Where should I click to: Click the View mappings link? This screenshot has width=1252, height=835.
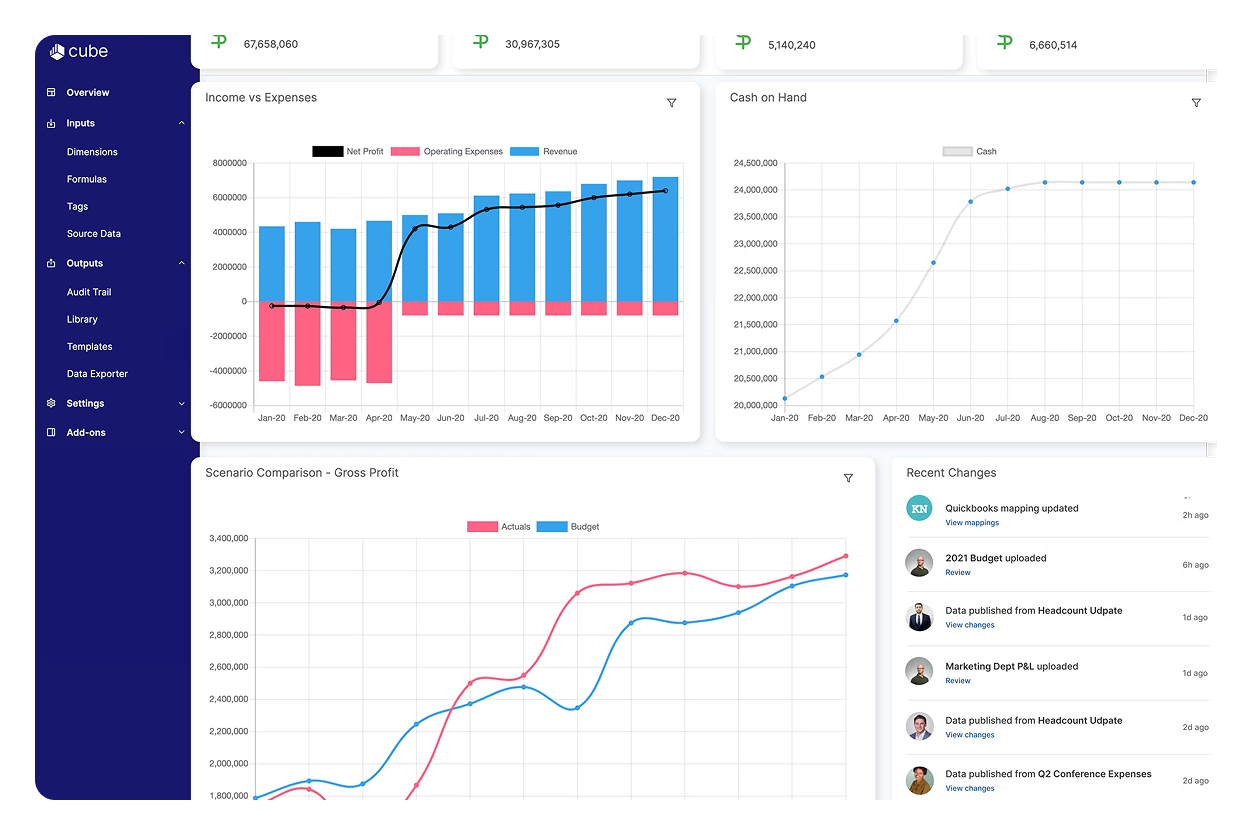click(x=972, y=522)
